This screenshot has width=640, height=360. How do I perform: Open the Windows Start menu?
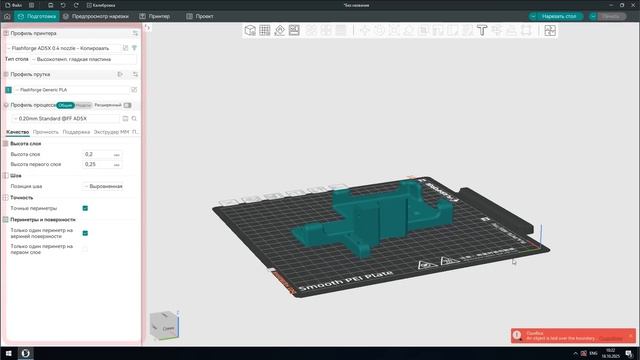(x=8, y=353)
